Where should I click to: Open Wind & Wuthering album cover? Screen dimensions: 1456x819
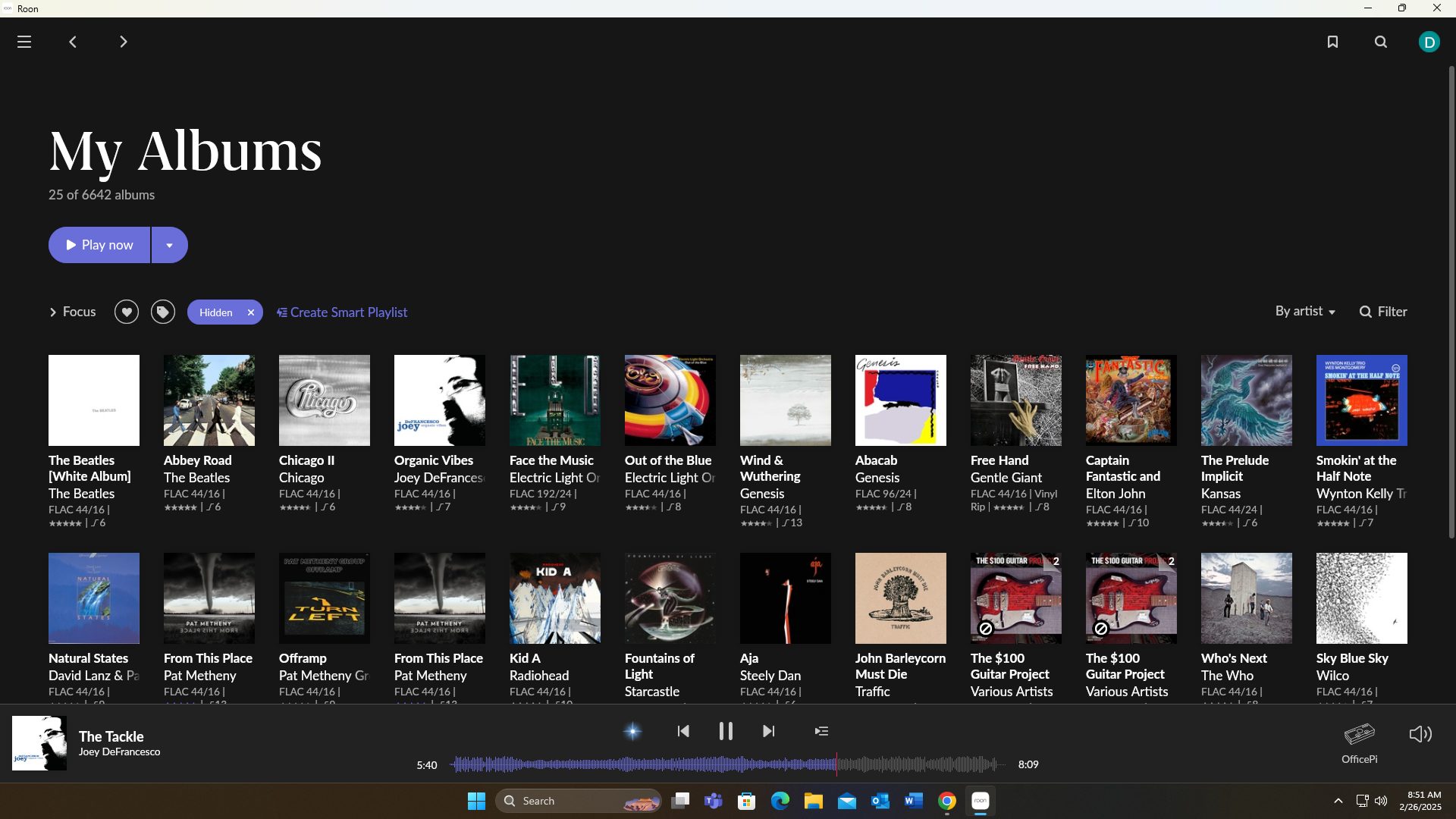(x=786, y=400)
